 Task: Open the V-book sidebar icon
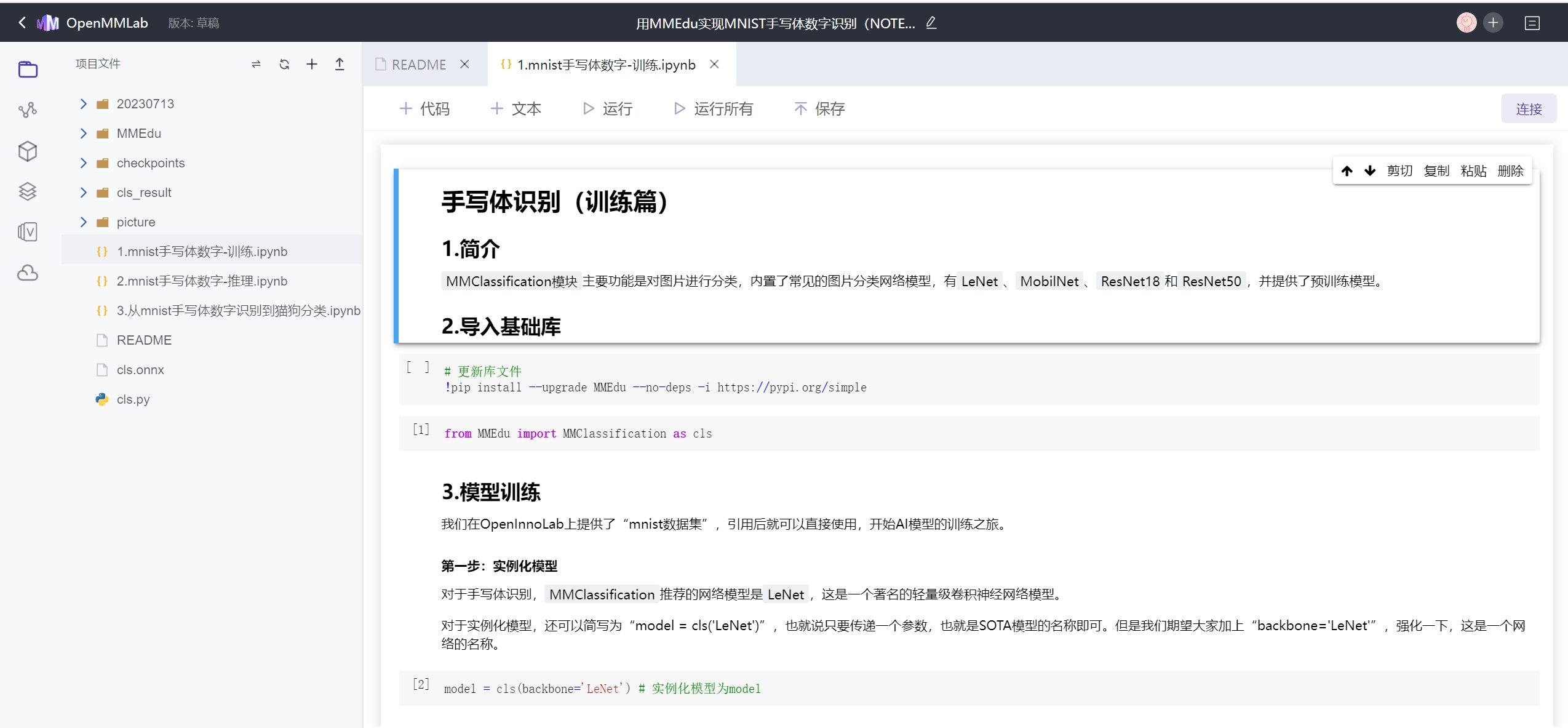28,232
